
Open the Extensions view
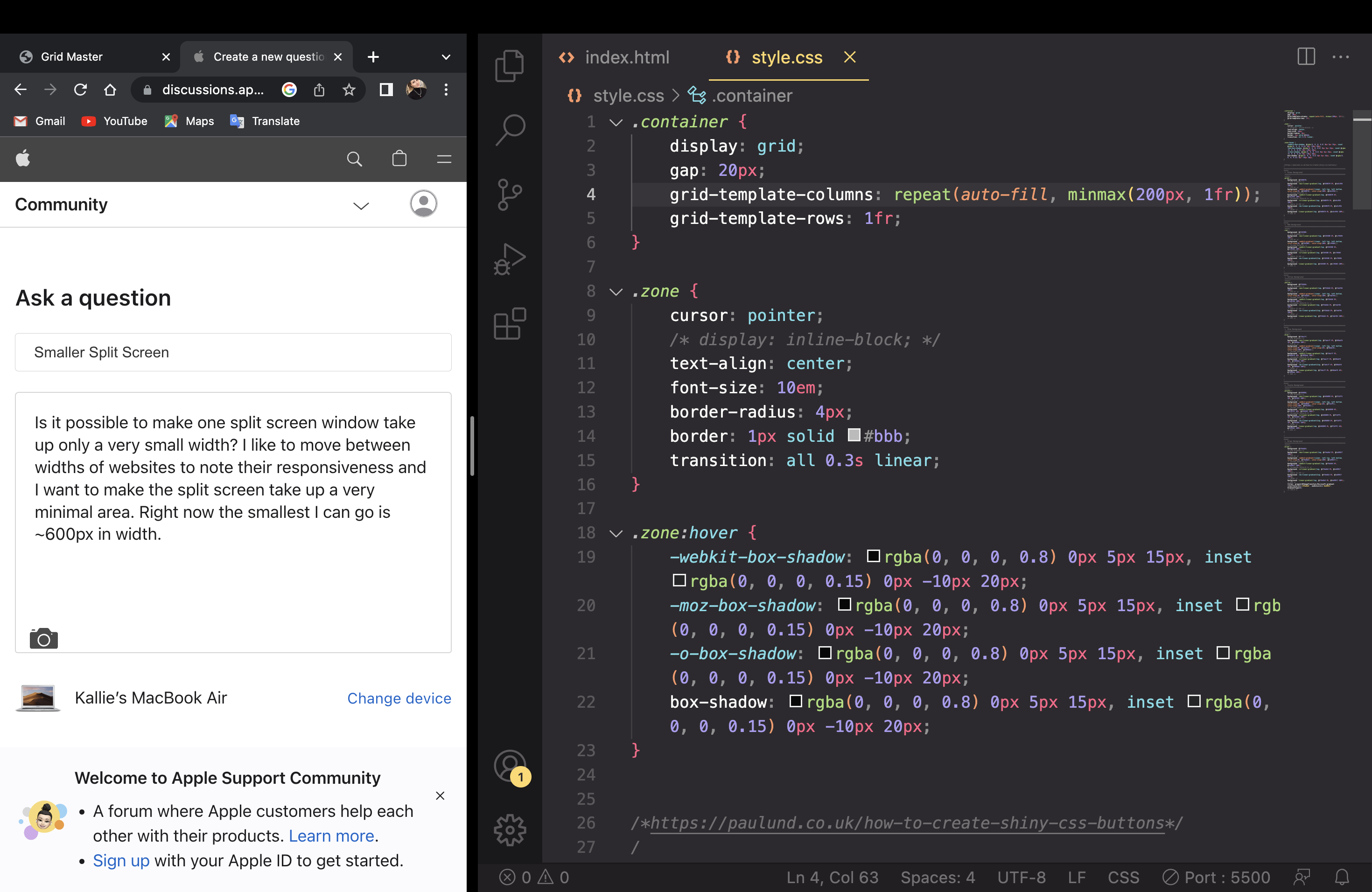510,324
